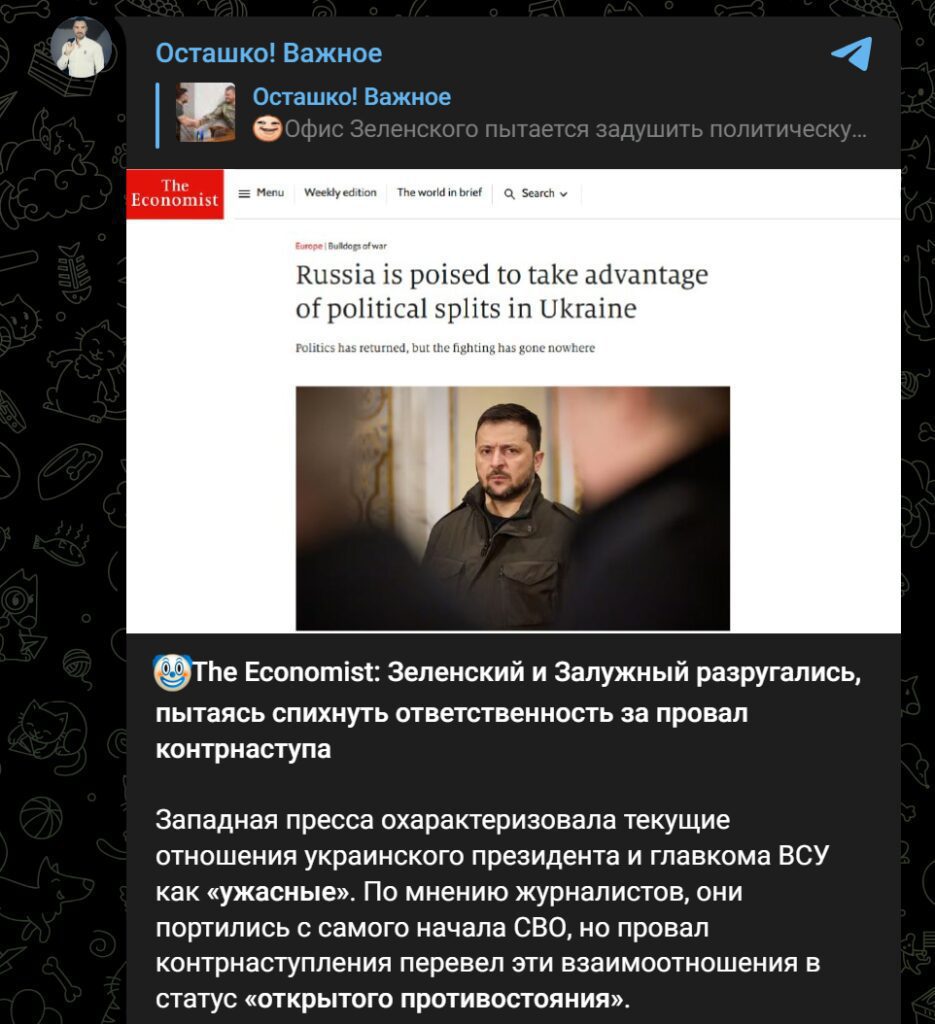Click the clown emoji in post
This screenshot has width=935, height=1024.
pos(172,673)
